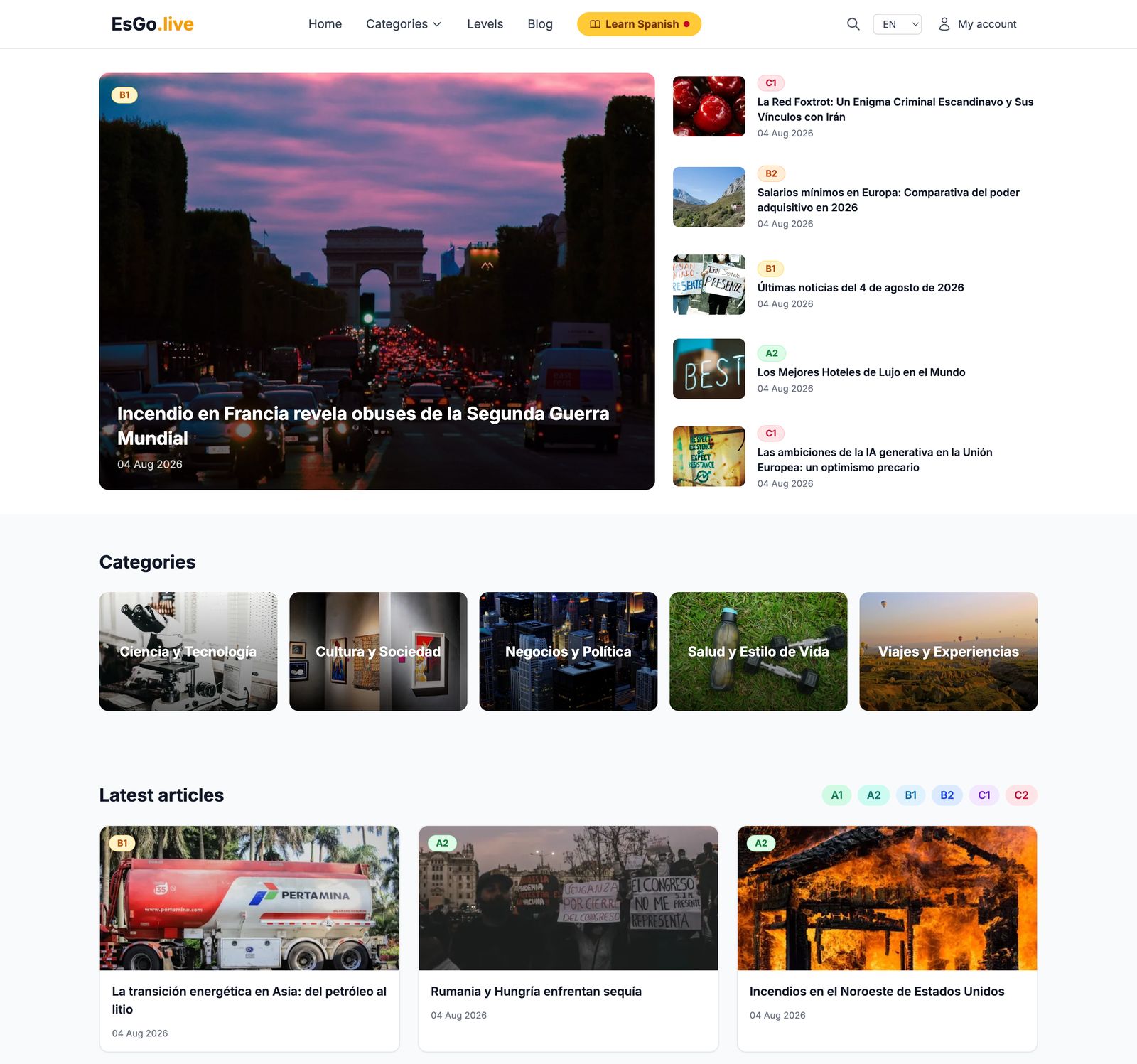The width and height of the screenshot is (1137, 1064).
Task: Filter latest articles by C1 level
Action: [x=984, y=795]
